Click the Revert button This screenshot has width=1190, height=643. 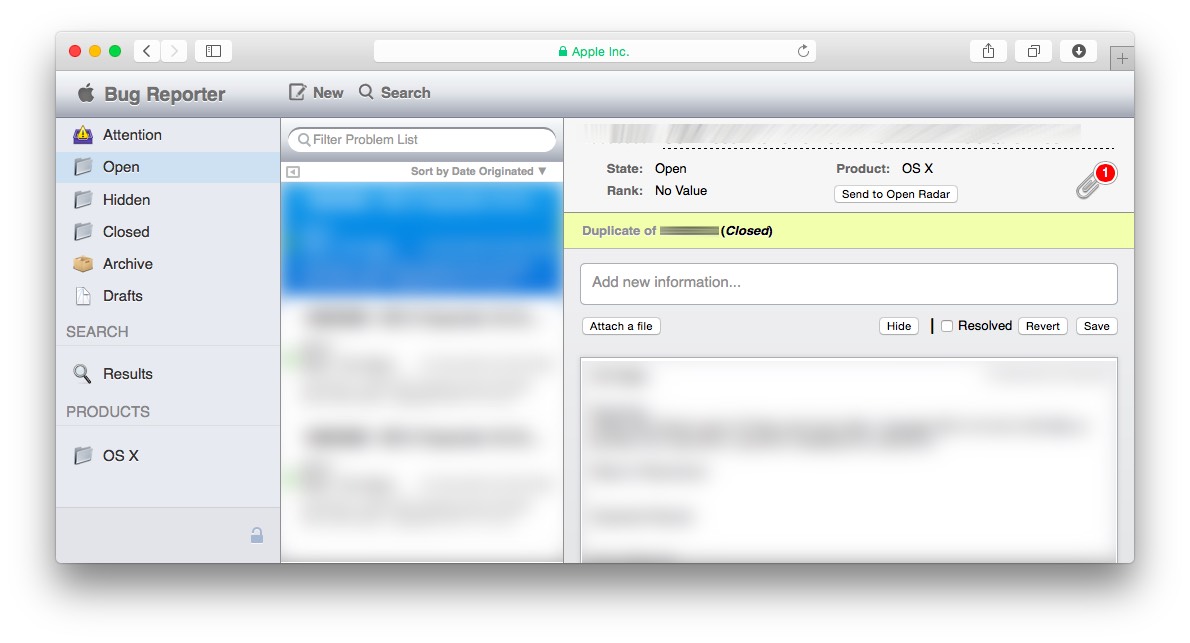coord(1043,326)
